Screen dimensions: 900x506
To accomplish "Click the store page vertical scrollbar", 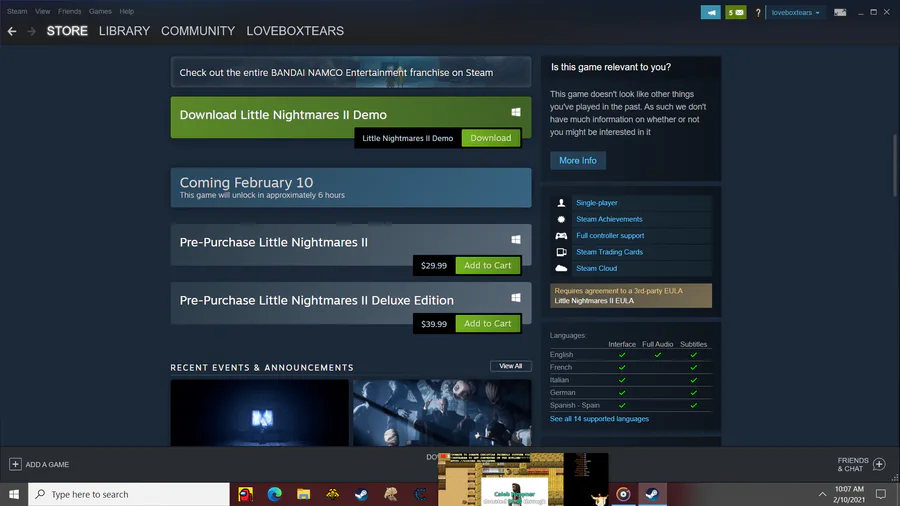I will pyautogui.click(x=895, y=165).
